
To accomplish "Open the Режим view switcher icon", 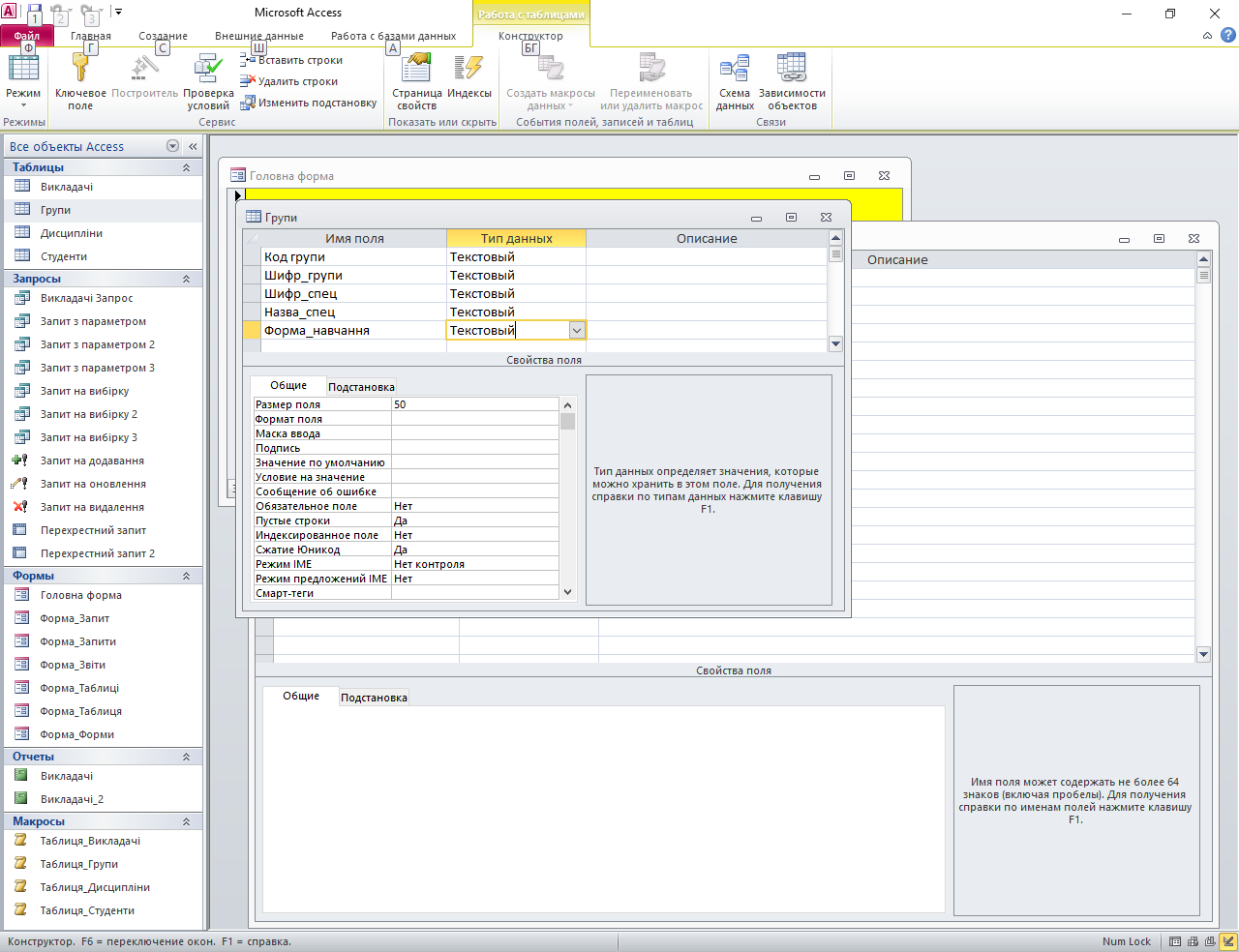I will click(x=23, y=68).
